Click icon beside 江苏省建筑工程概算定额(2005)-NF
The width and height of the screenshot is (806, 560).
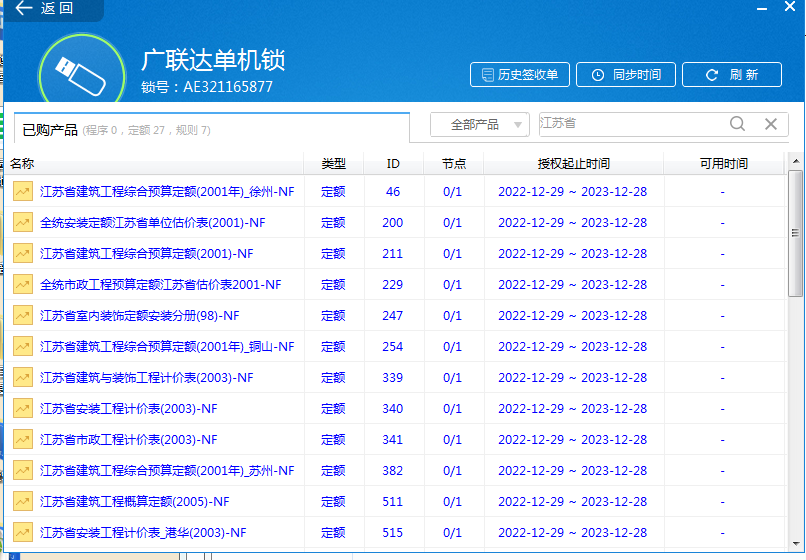[23, 501]
